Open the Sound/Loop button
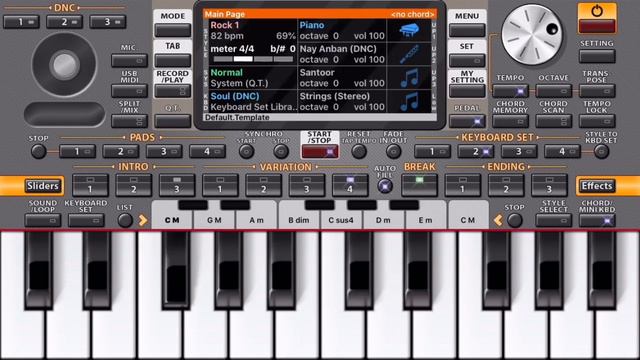640x360 pixels. [43, 221]
